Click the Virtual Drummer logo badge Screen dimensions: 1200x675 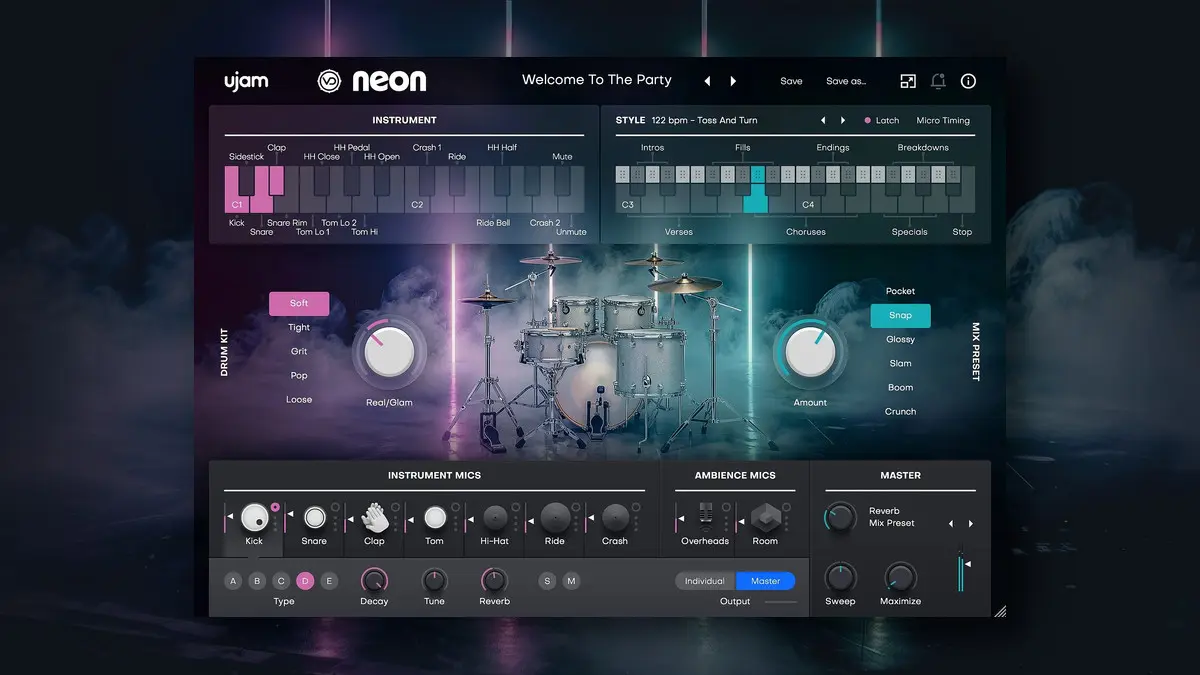(x=329, y=81)
